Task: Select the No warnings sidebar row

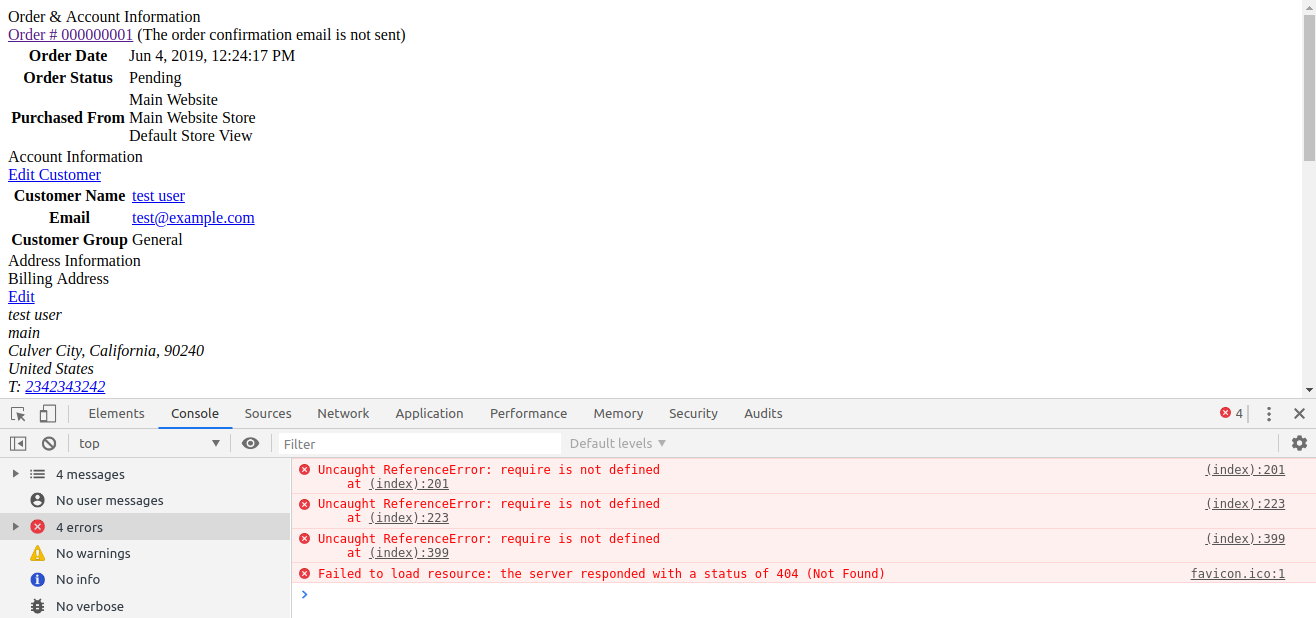Action: tap(145, 553)
